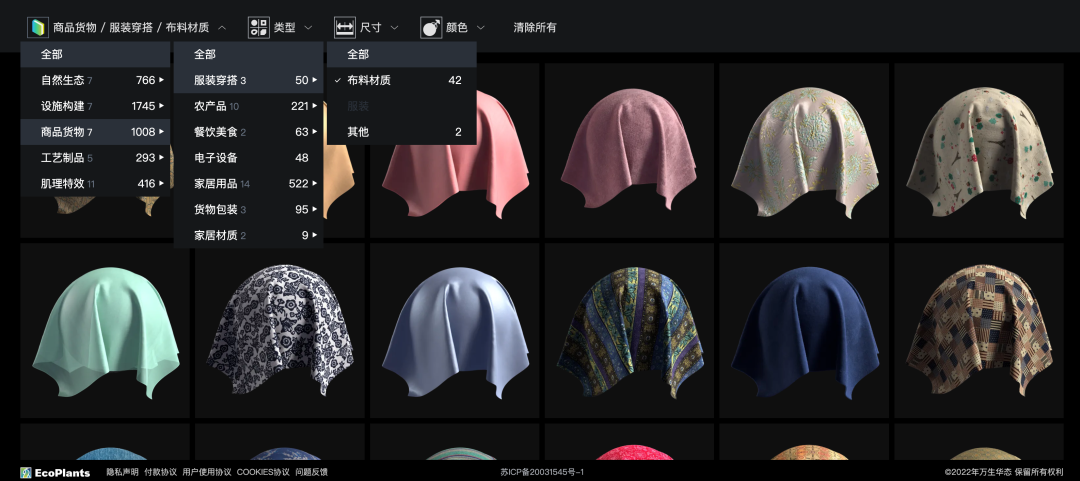
Task: Expand the arrow beside 家居材质 9
Action: click(x=315, y=235)
